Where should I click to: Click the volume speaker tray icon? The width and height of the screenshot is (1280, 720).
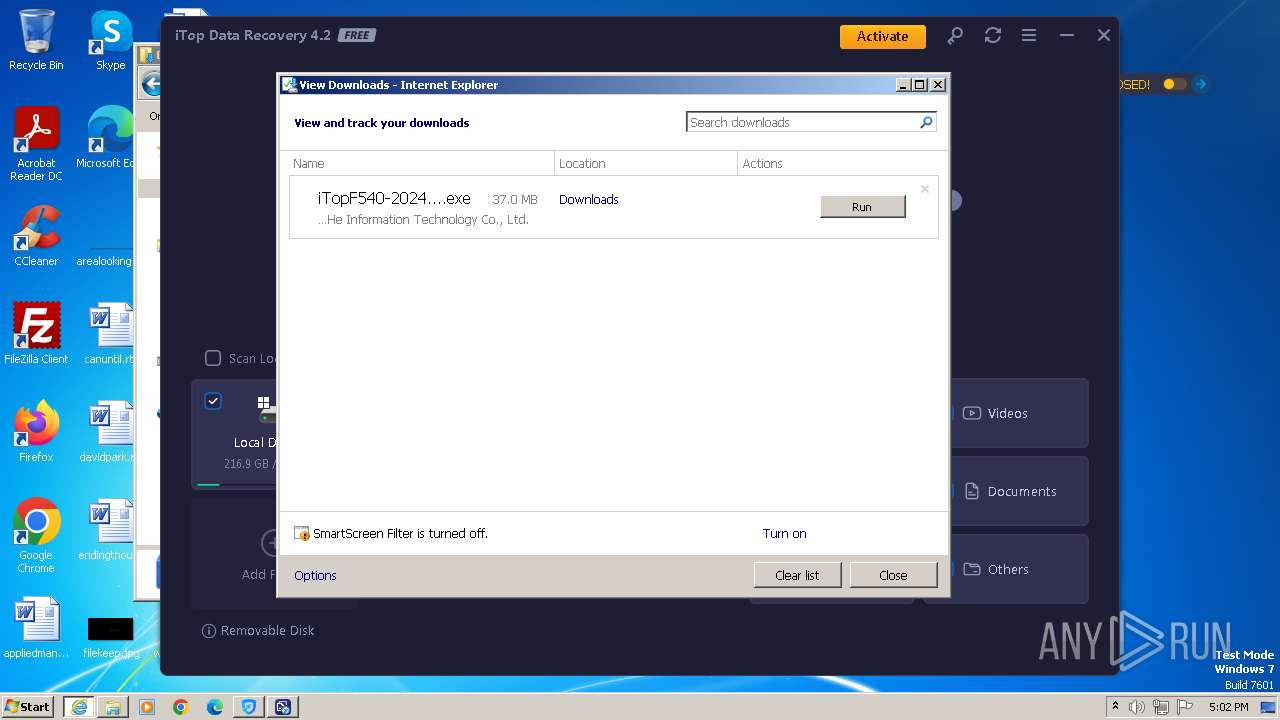pyautogui.click(x=1137, y=707)
